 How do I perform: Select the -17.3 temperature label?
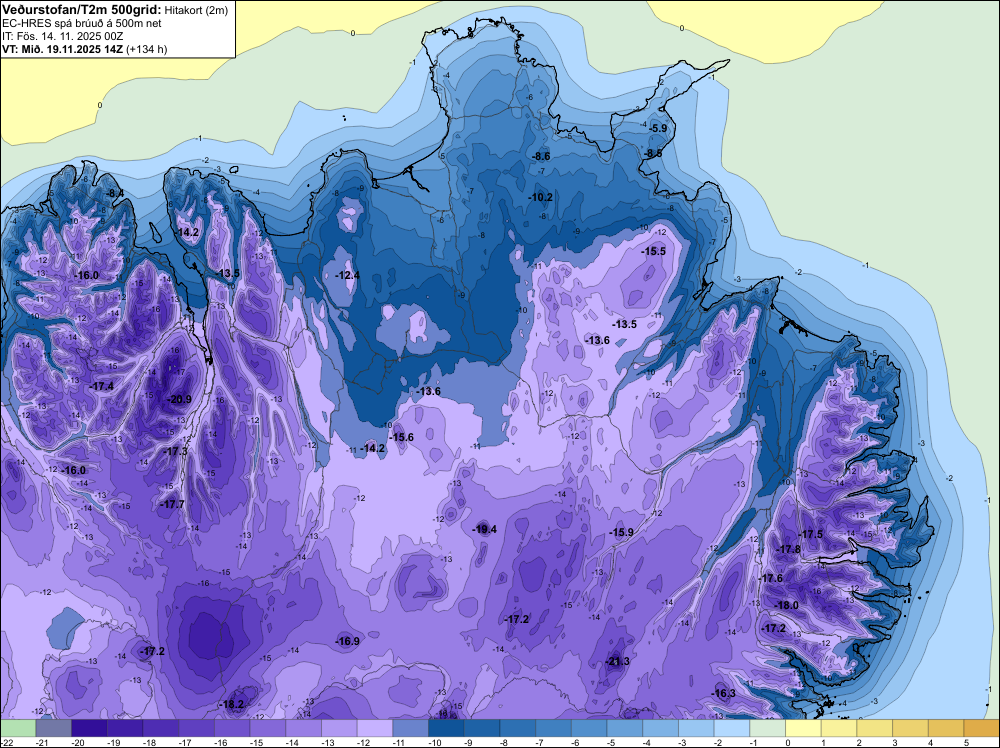175,451
